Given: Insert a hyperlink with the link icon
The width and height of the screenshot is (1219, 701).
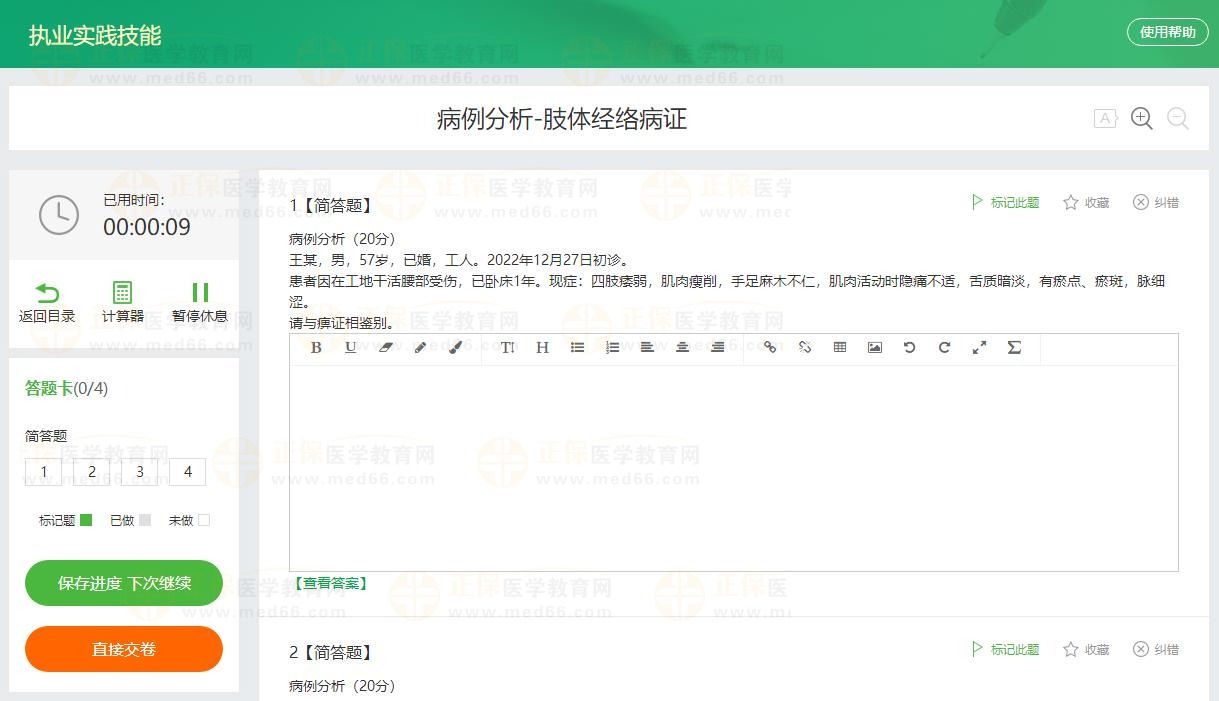Looking at the screenshot, I should 769,348.
